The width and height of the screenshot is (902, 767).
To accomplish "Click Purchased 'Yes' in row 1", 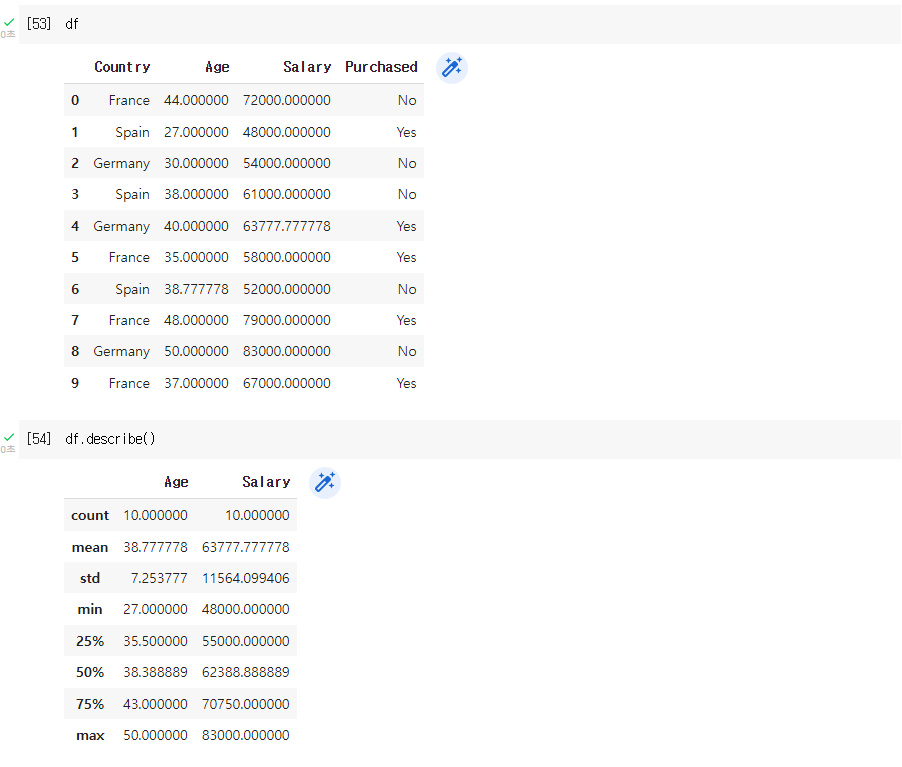I will 406,132.
